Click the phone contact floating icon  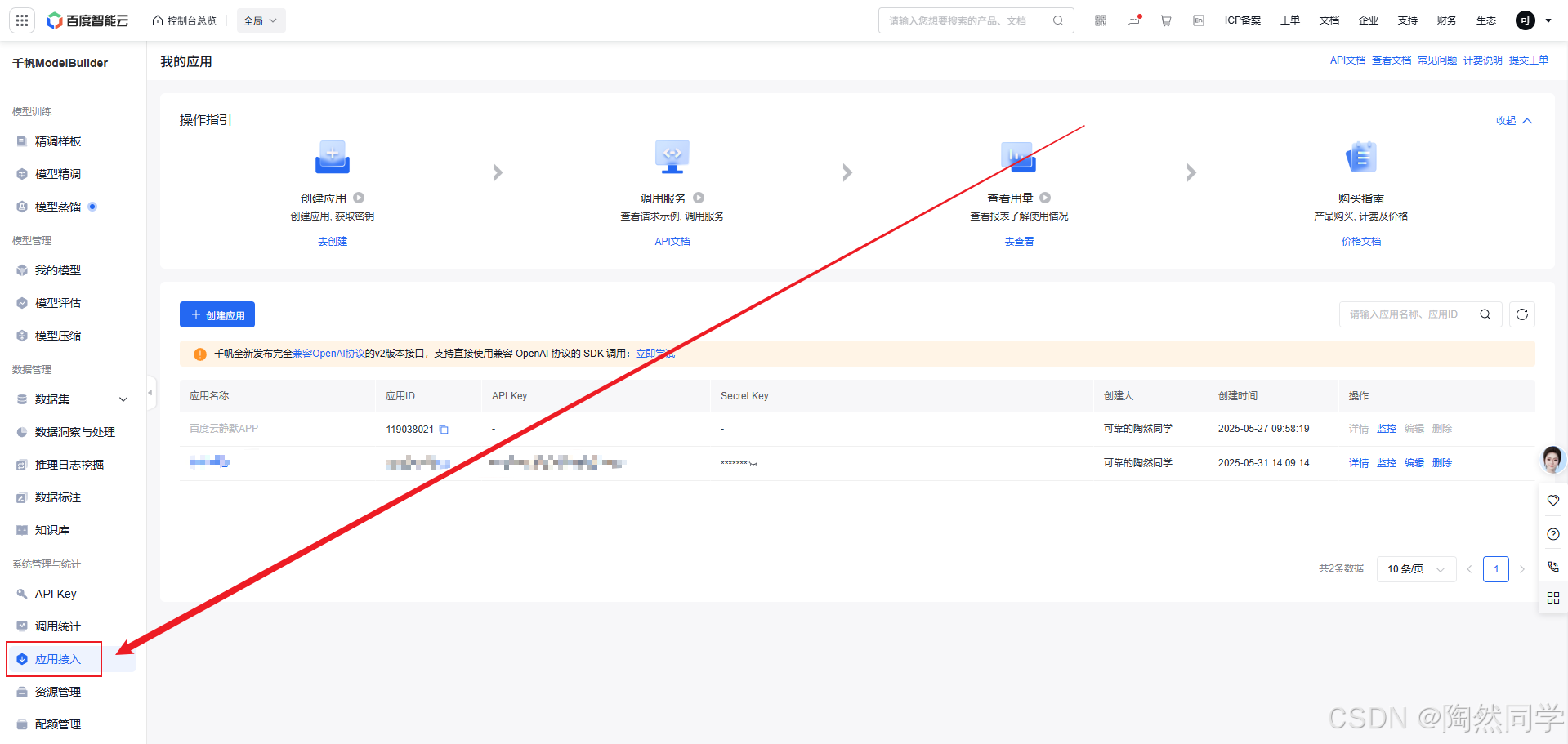(x=1553, y=566)
